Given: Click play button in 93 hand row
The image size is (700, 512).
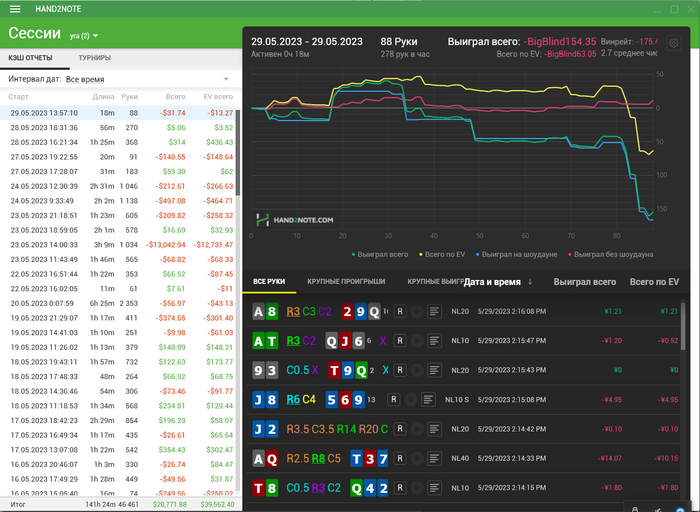Looking at the screenshot, I should 417,370.
